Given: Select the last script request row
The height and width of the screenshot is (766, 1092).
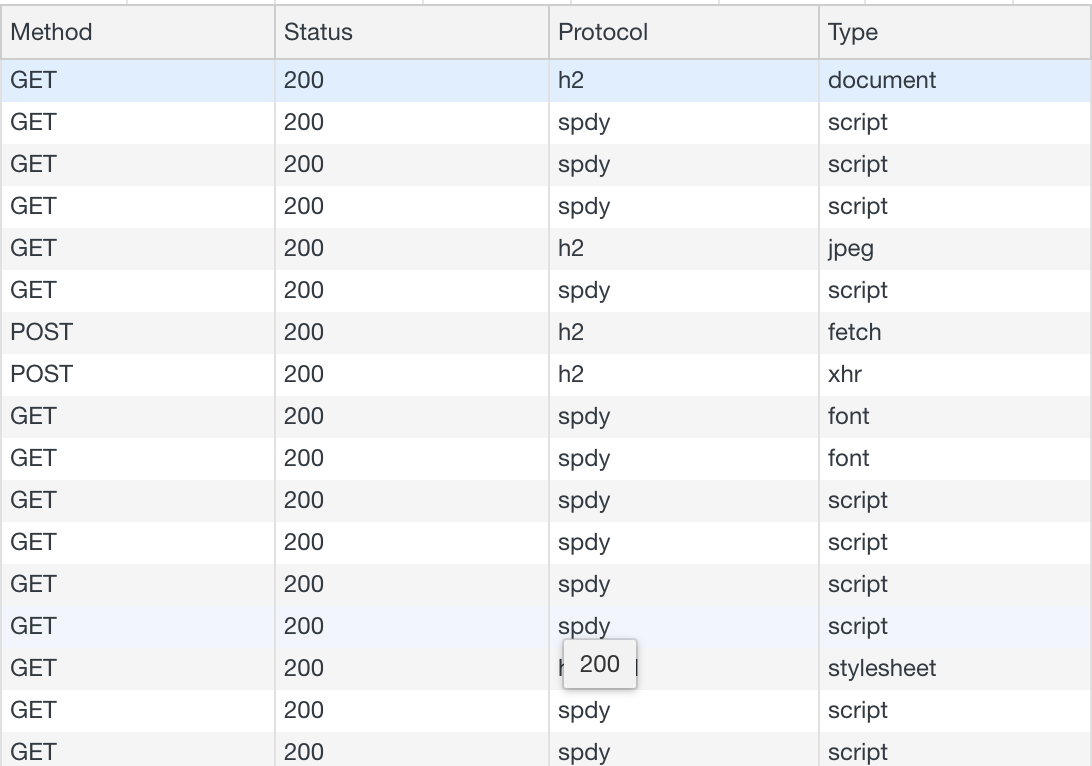Looking at the screenshot, I should (x=400, y=752).
